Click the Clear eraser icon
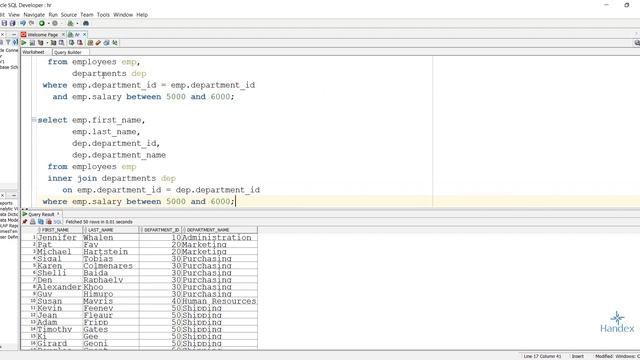640x360 pixels. click(x=98, y=42)
